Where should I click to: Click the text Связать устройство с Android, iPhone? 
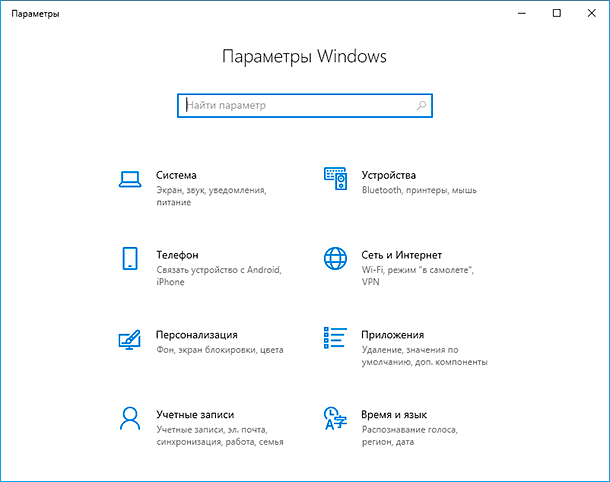[x=219, y=276]
